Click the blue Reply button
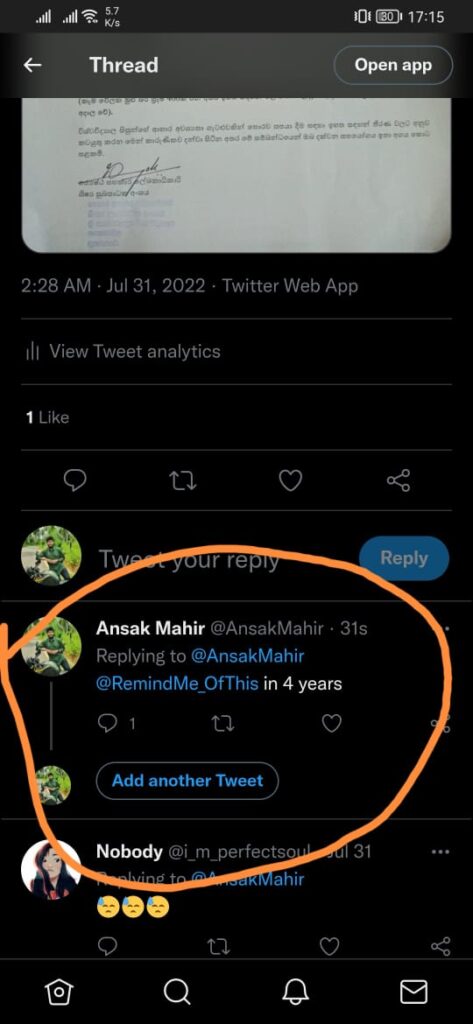The height and width of the screenshot is (1024, 473). point(404,558)
